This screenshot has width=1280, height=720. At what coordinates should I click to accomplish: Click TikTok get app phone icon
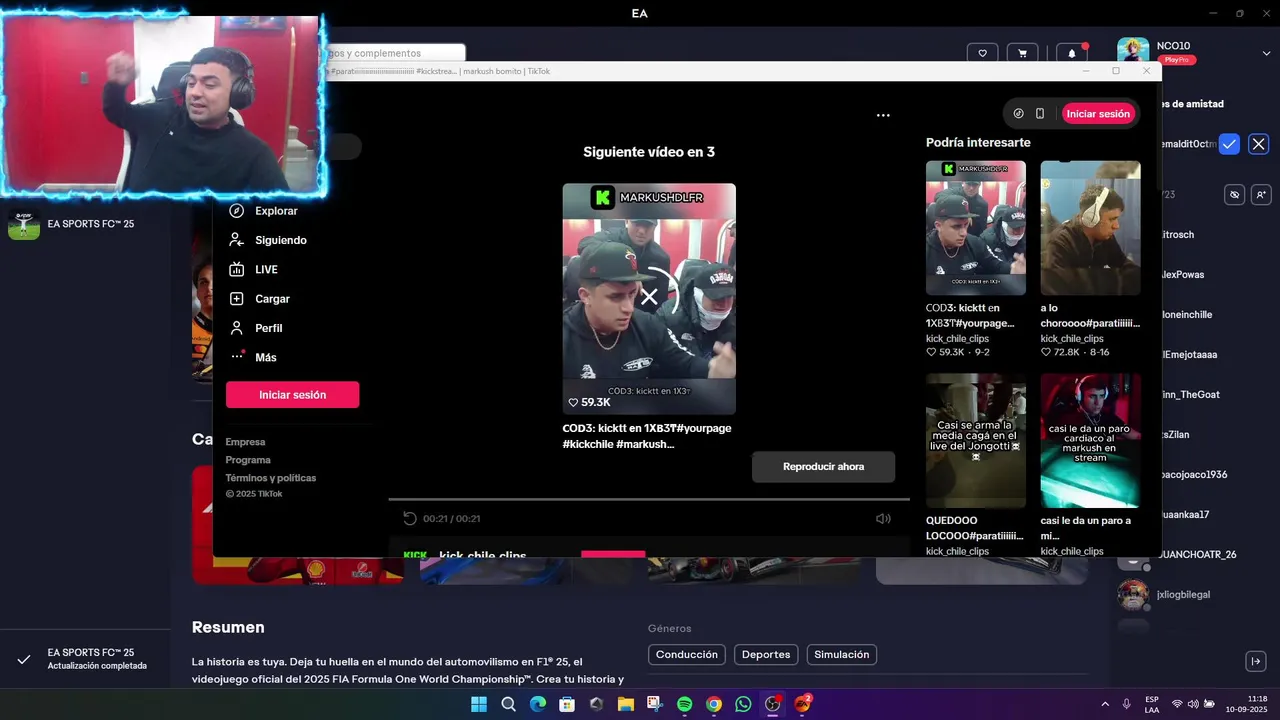tap(1040, 114)
